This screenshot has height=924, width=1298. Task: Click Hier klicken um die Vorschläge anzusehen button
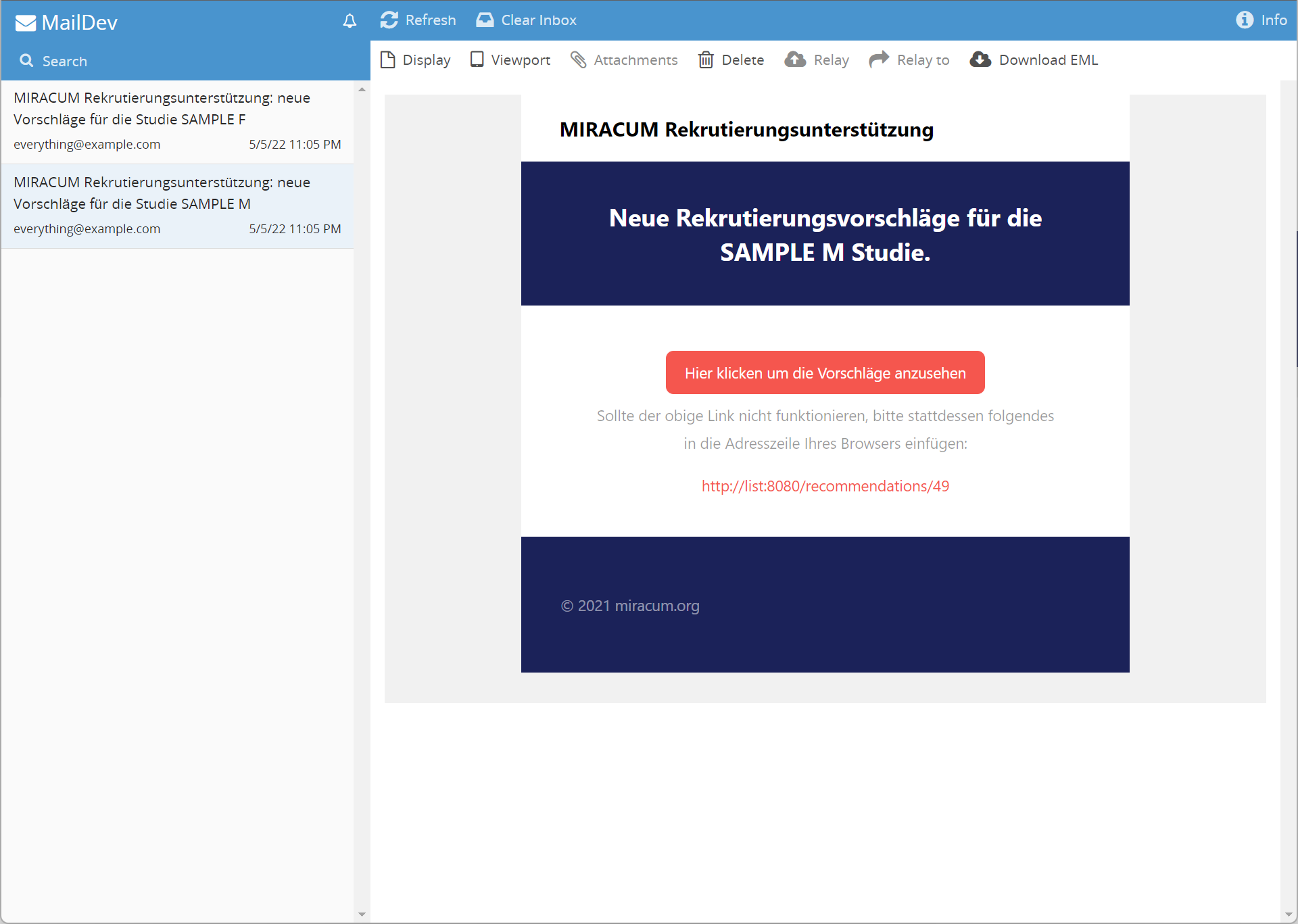(825, 372)
